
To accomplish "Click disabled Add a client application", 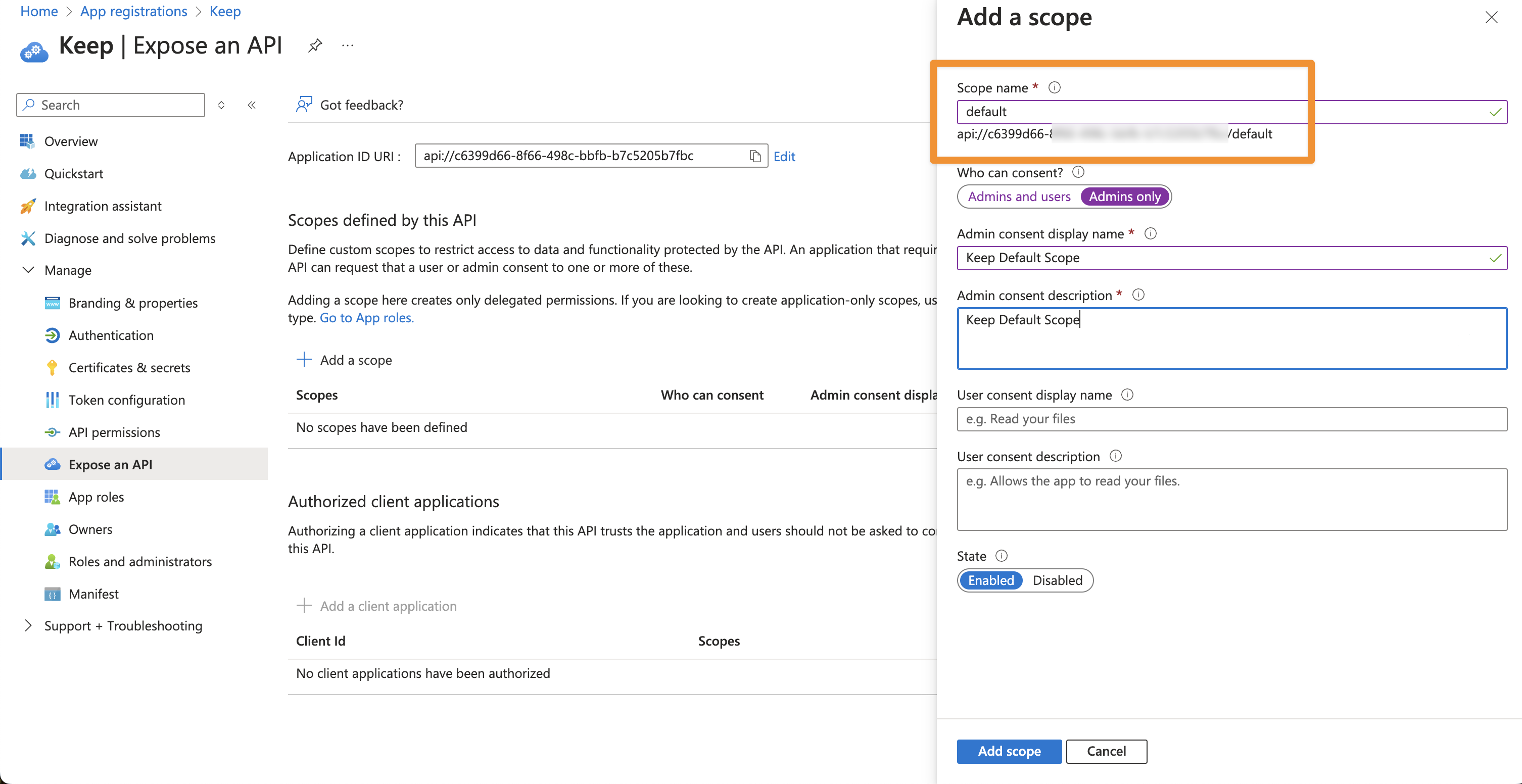I will pyautogui.click(x=376, y=606).
